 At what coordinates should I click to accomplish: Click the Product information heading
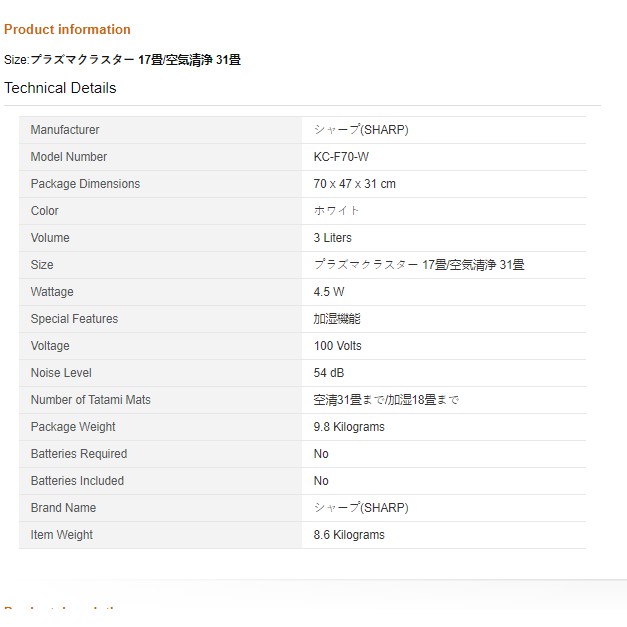tap(67, 29)
